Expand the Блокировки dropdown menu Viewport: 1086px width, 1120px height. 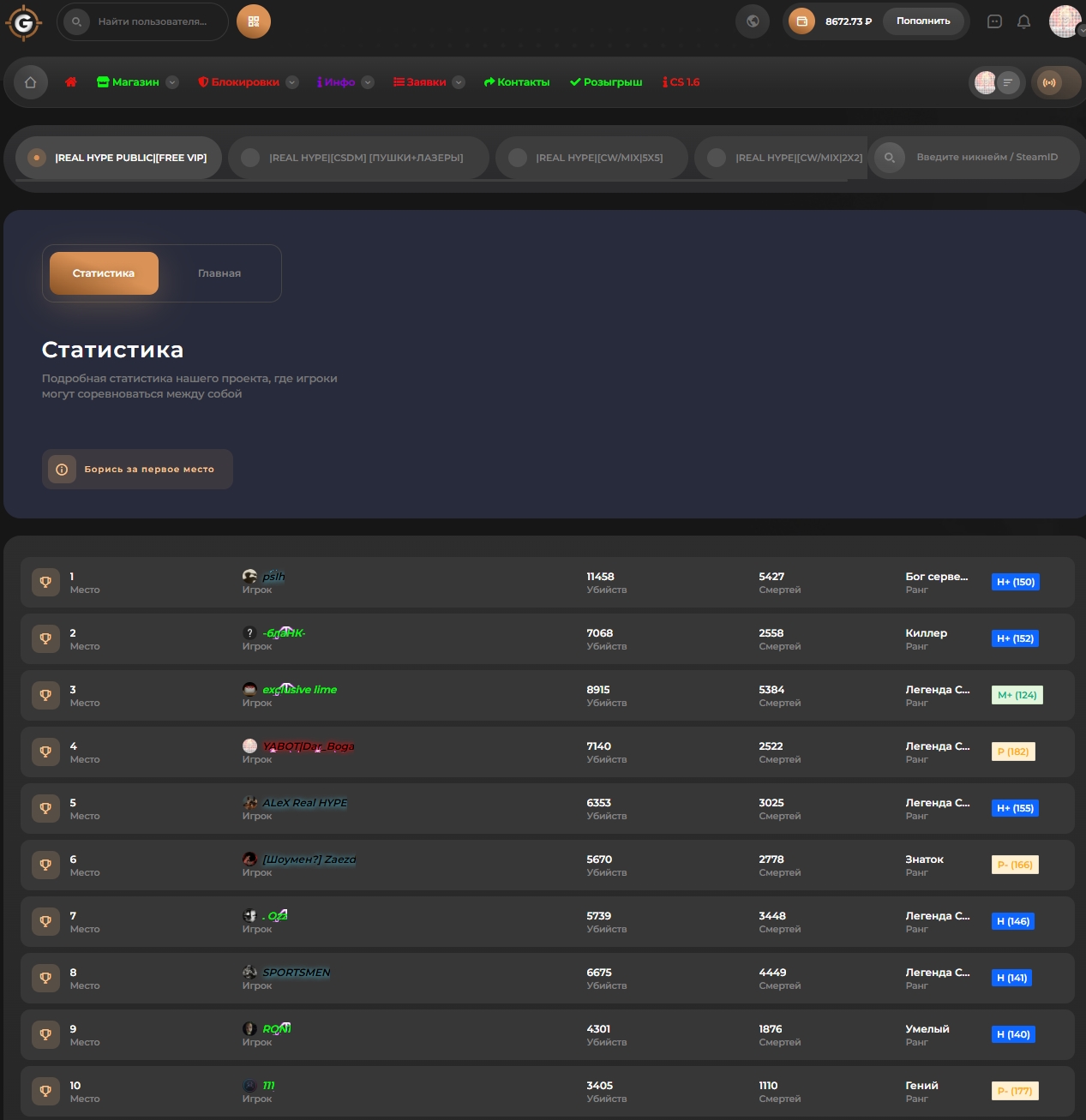pos(292,82)
